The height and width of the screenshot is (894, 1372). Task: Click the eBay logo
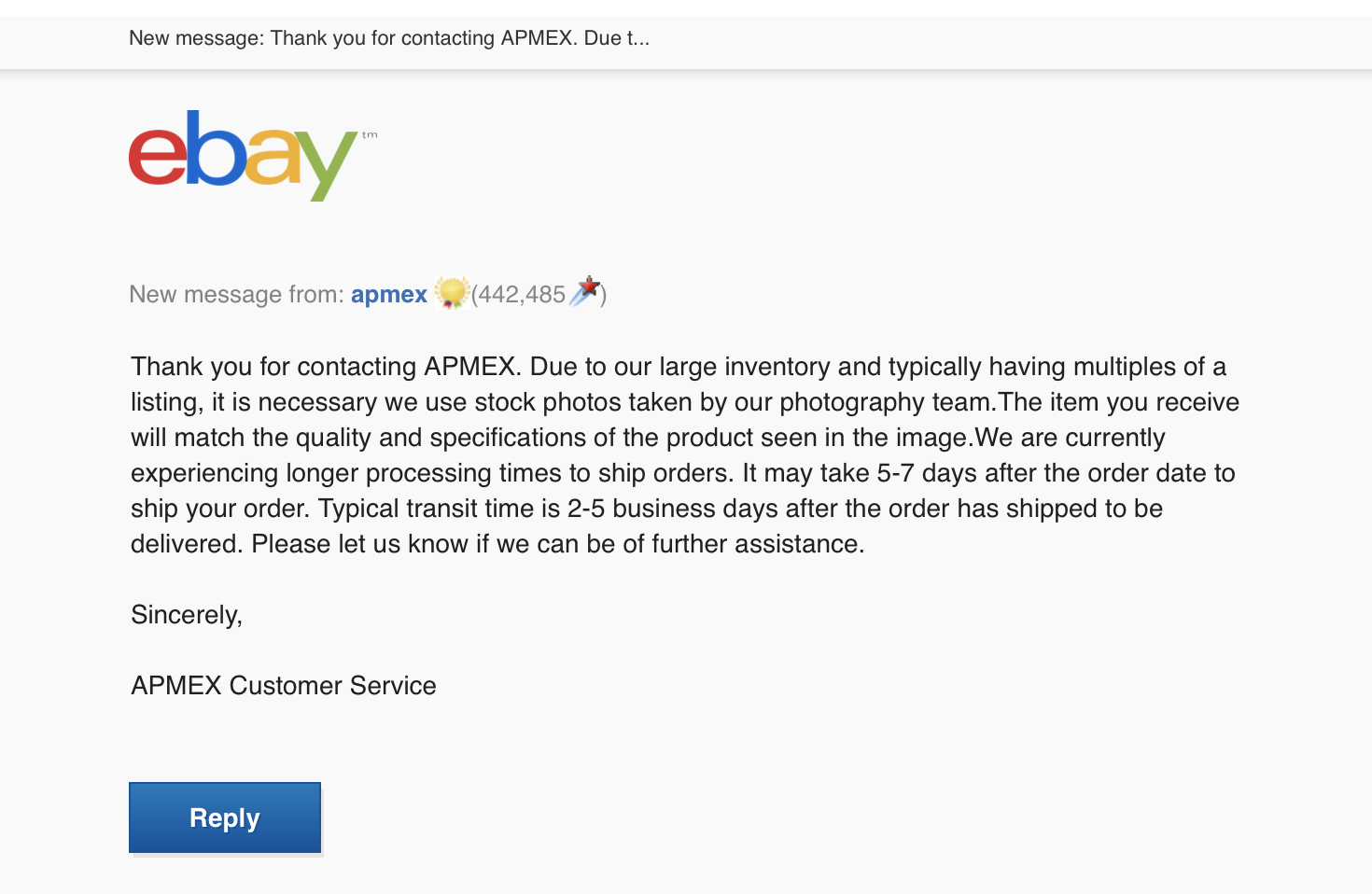(x=252, y=155)
